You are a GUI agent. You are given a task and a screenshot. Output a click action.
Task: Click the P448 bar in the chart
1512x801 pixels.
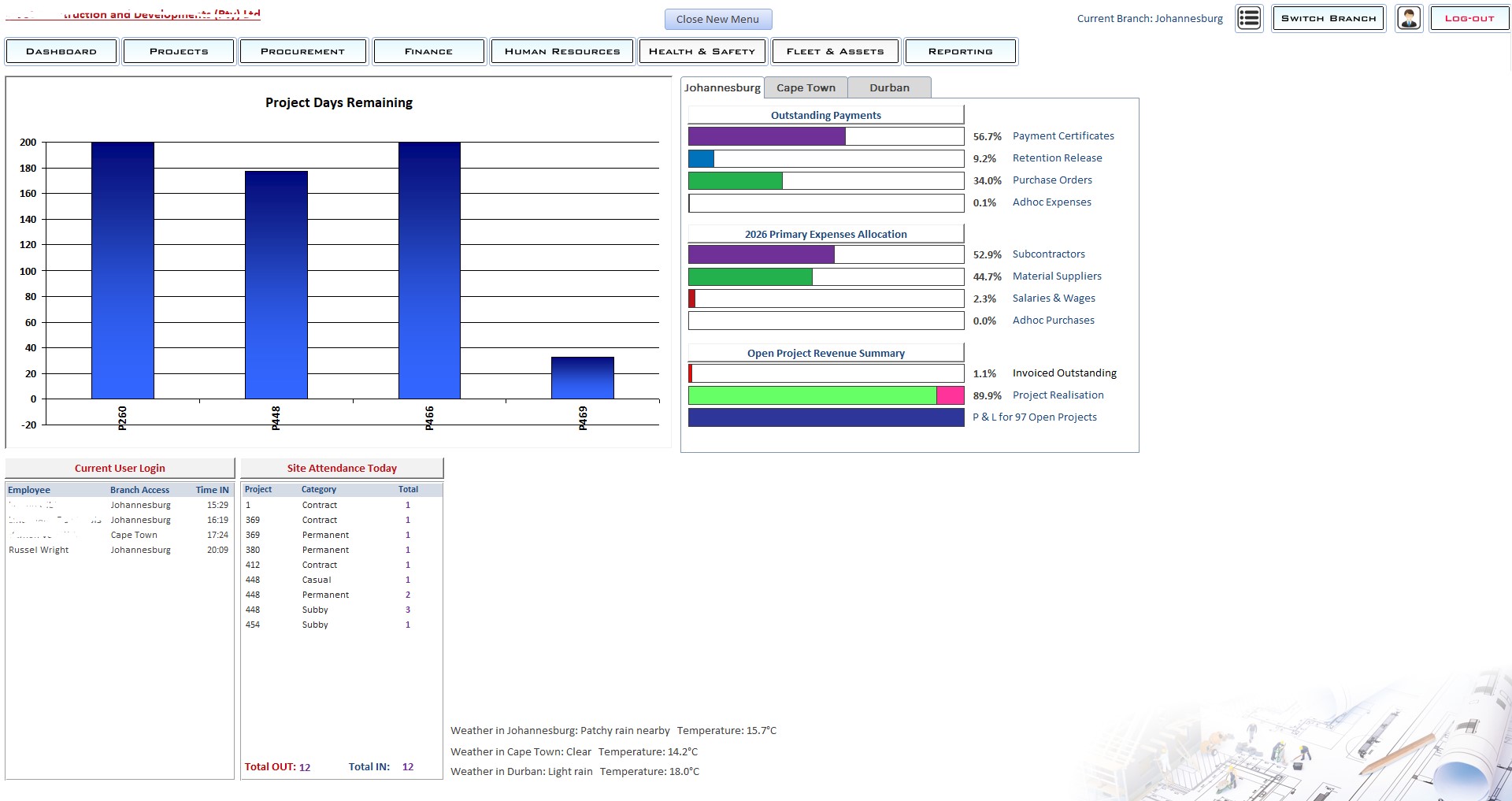(276, 285)
